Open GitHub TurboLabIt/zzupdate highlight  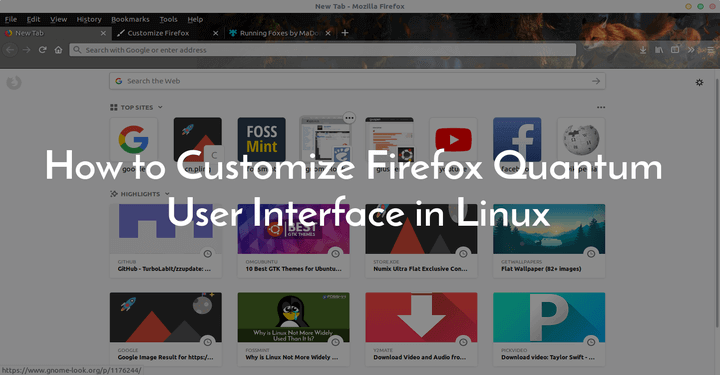[166, 241]
